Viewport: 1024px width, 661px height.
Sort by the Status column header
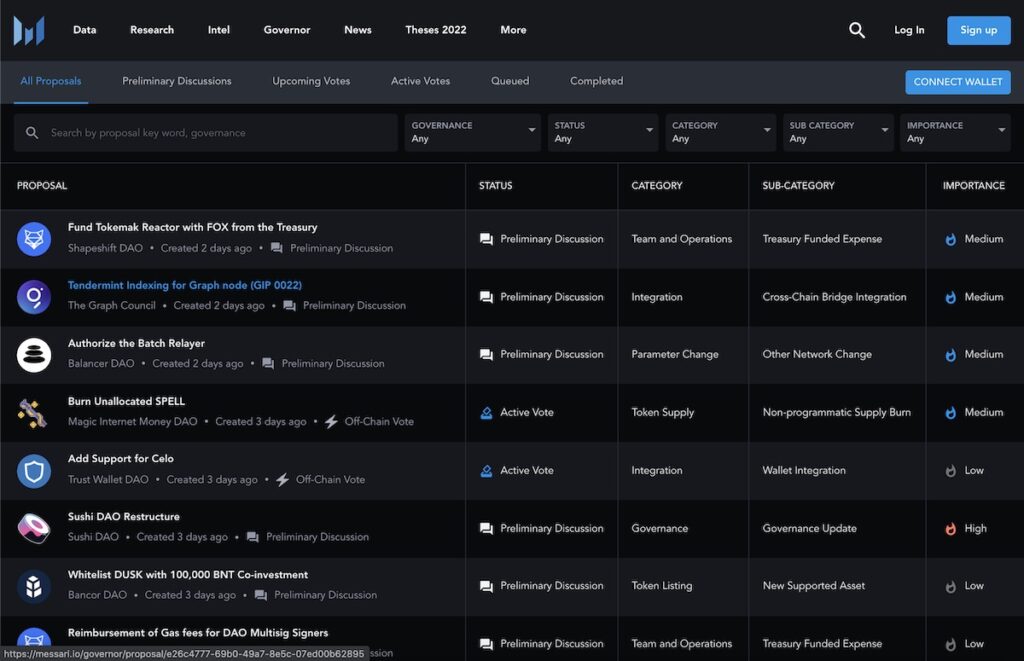[495, 185]
